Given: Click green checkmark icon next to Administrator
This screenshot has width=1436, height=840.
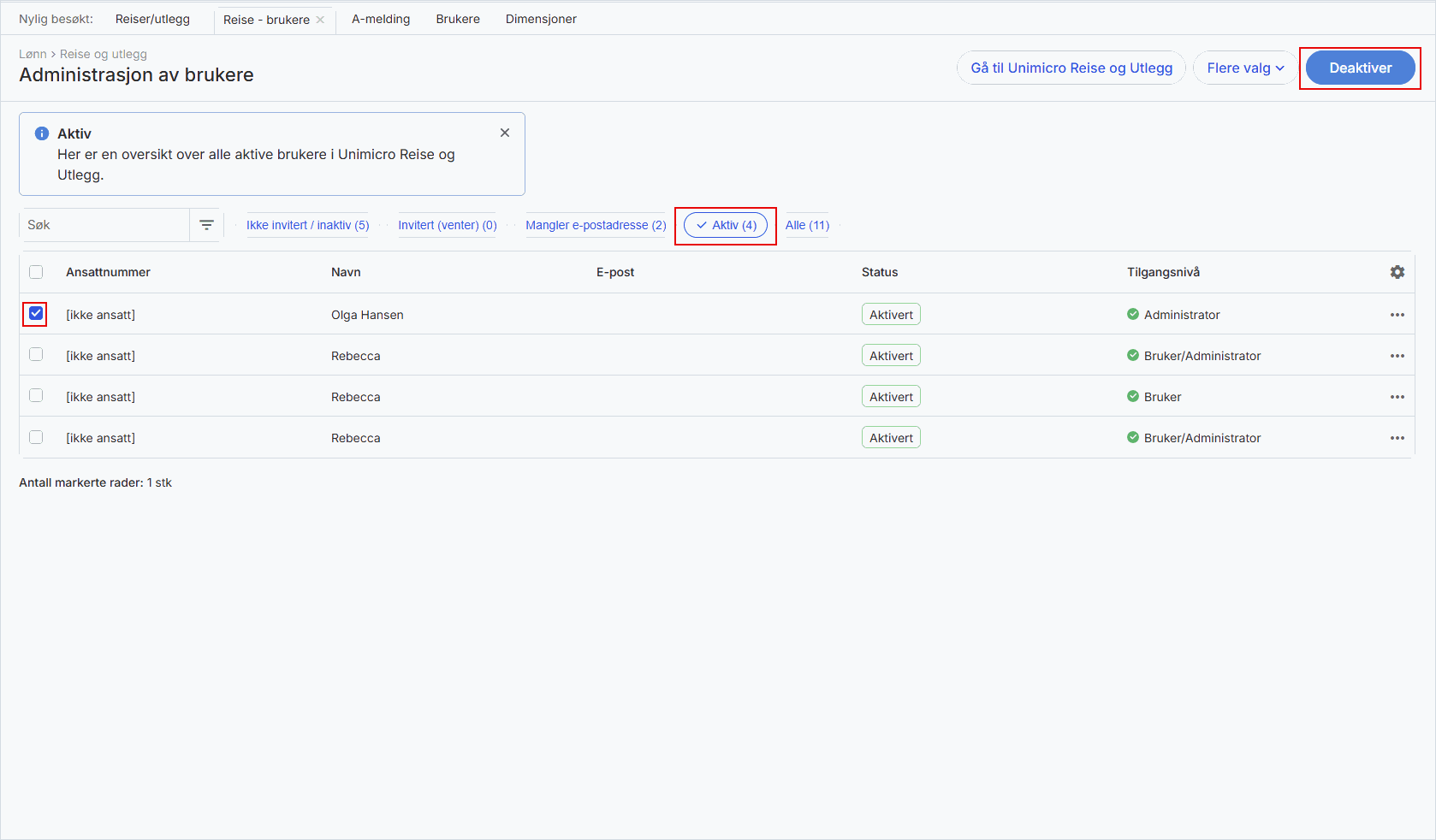Looking at the screenshot, I should point(1133,314).
